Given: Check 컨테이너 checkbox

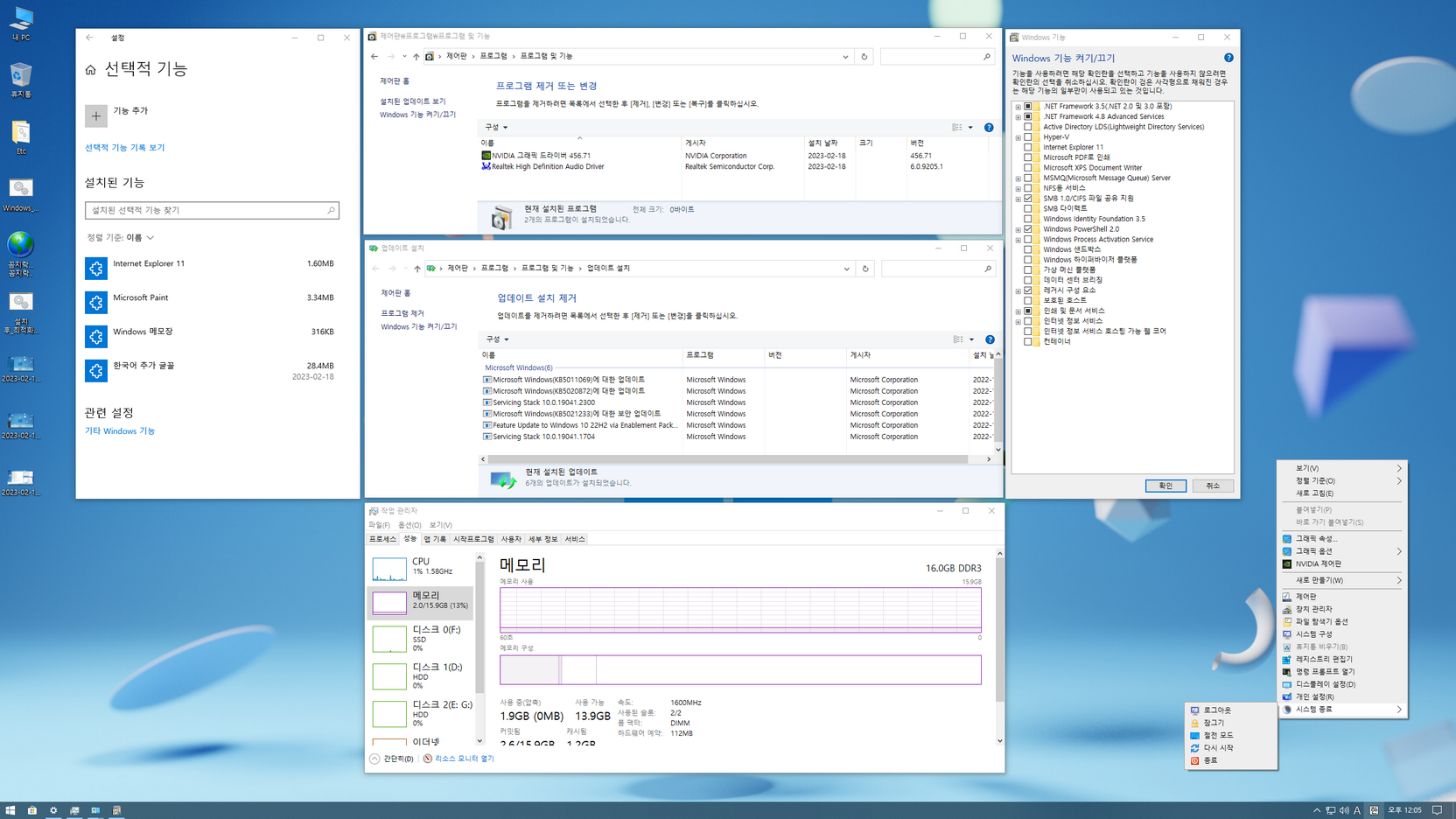Looking at the screenshot, I should click(1028, 341).
